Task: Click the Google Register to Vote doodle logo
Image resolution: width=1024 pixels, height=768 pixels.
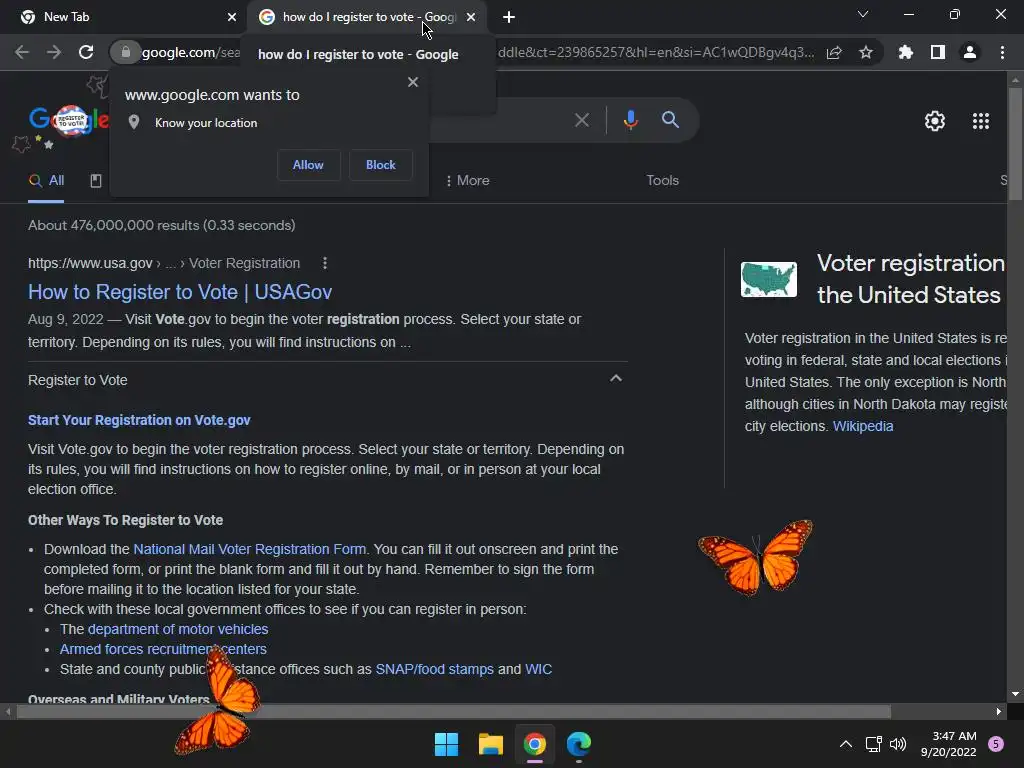Action: [x=68, y=120]
